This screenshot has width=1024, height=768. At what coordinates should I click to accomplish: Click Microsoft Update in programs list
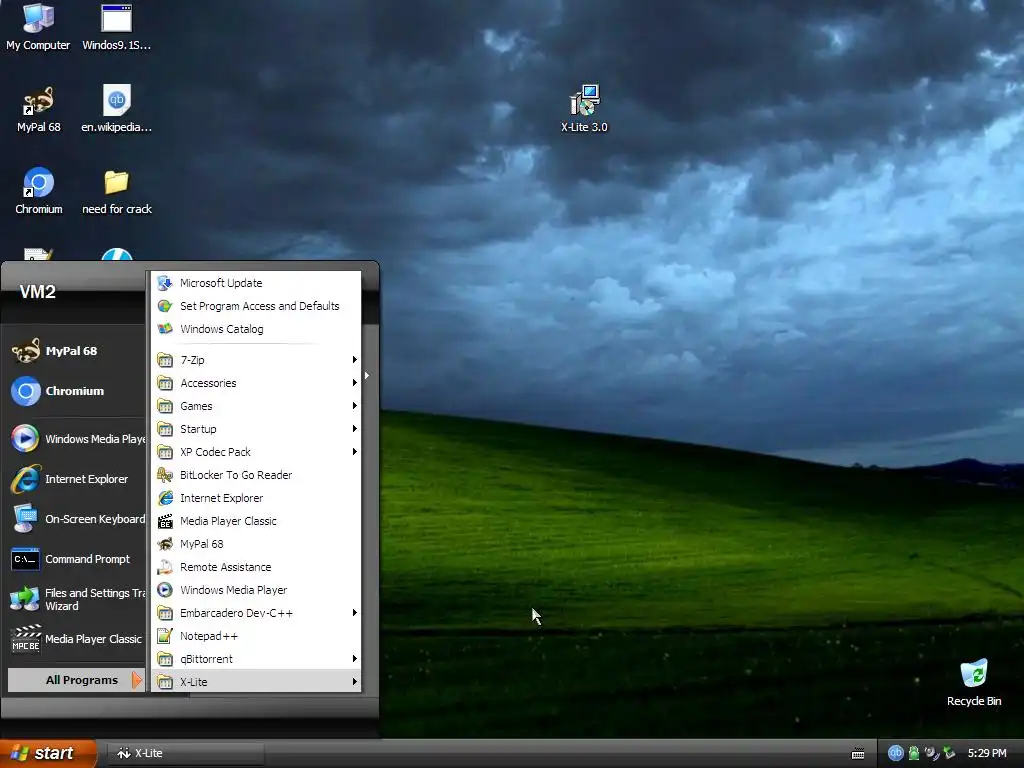point(256,283)
